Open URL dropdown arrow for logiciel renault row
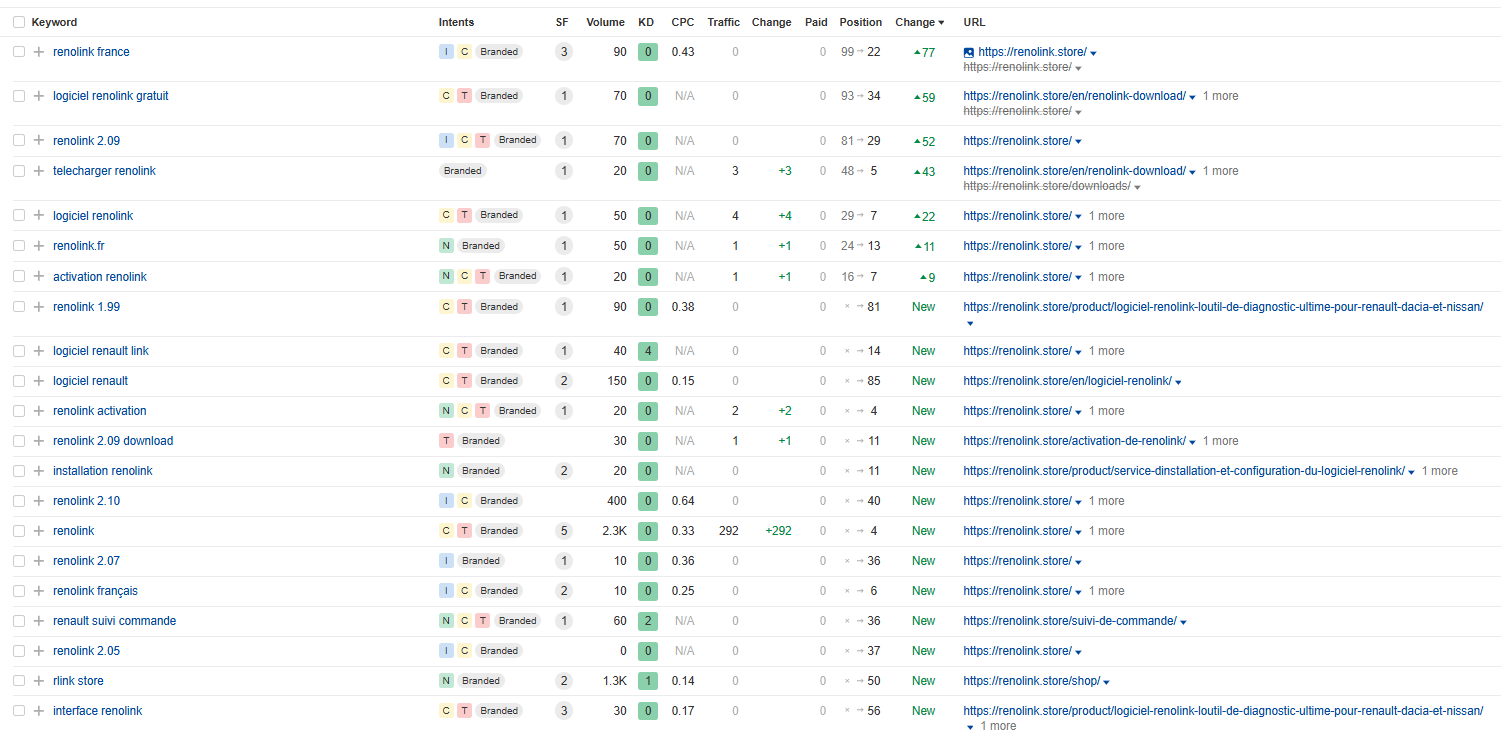Image resolution: width=1501 pixels, height=738 pixels. click(1179, 382)
